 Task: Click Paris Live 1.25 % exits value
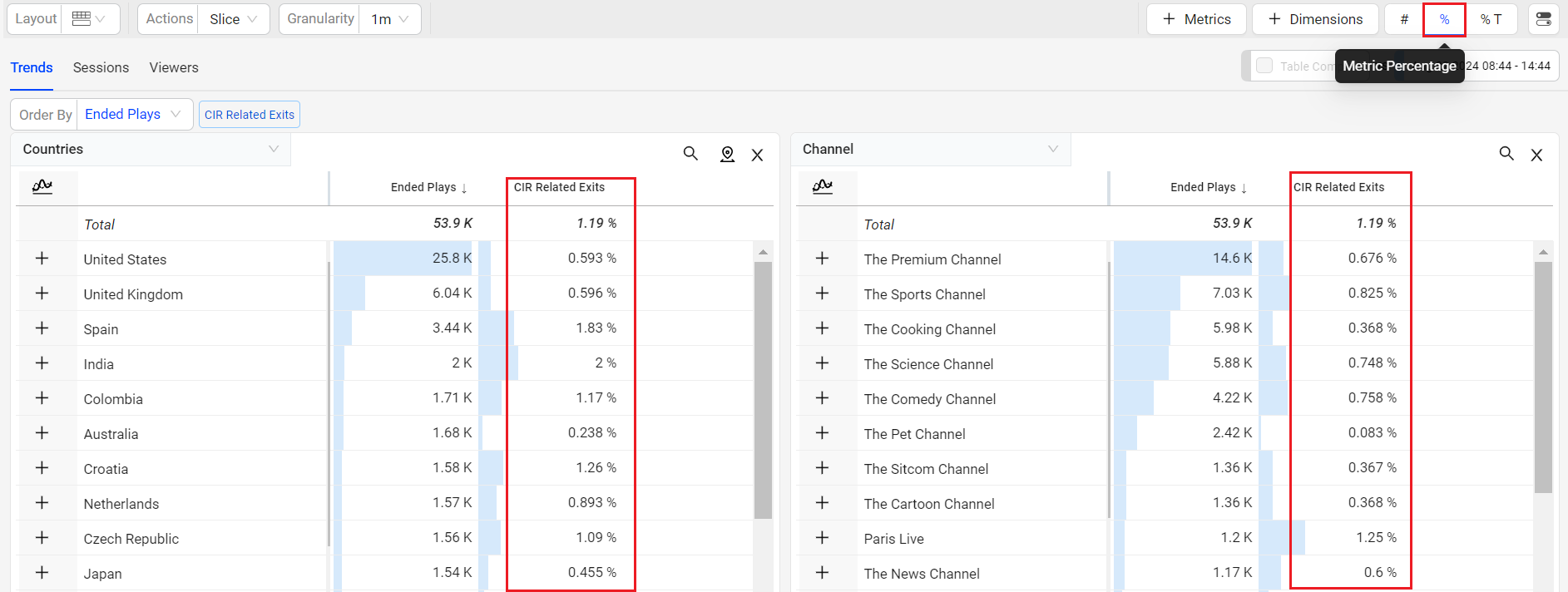1376,538
